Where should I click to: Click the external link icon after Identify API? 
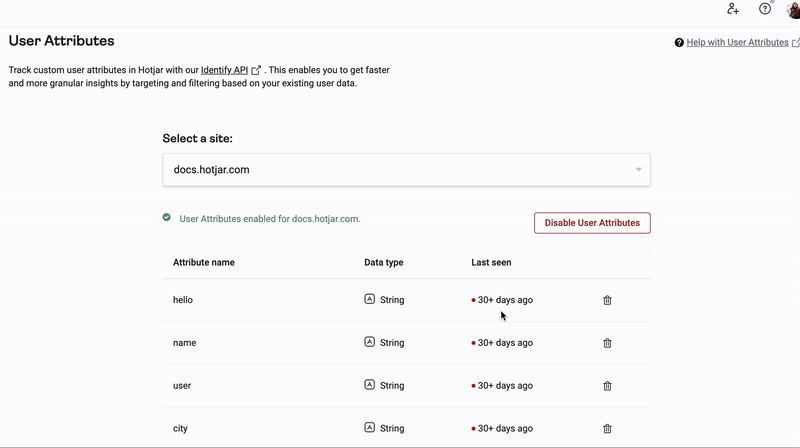click(x=256, y=70)
